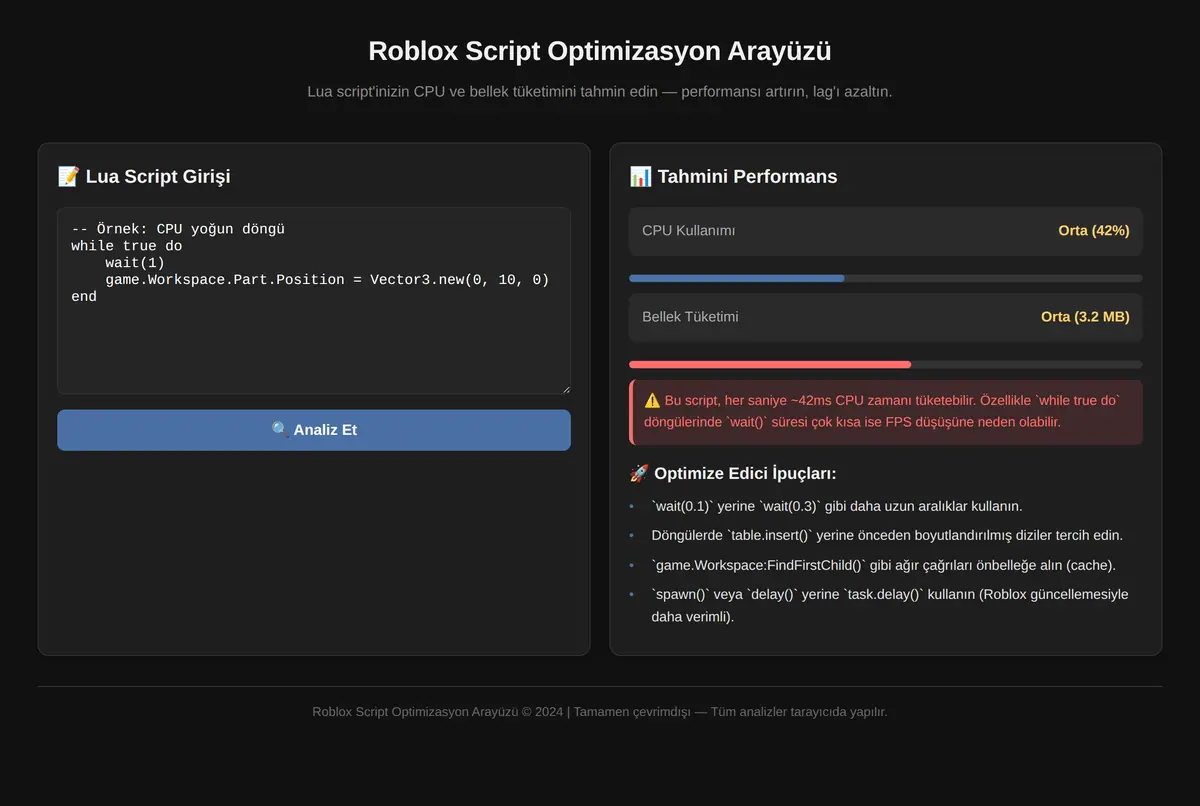Click the tip about table.insert() in loops
This screenshot has height=806, width=1200.
[x=887, y=535]
